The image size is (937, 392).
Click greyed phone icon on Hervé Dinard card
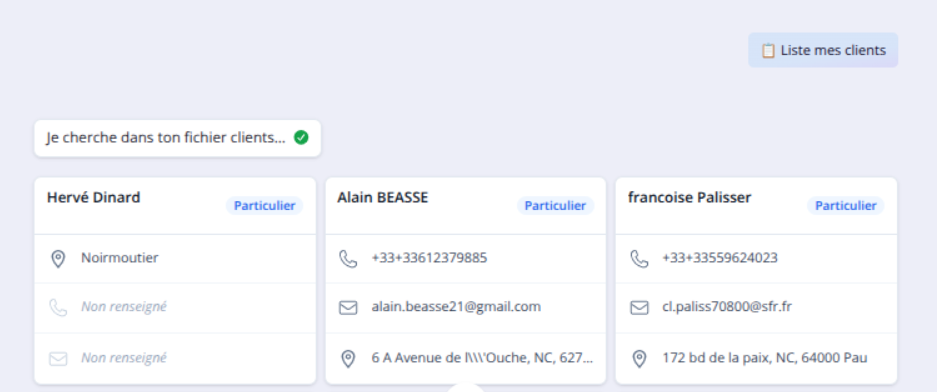[x=58, y=308]
